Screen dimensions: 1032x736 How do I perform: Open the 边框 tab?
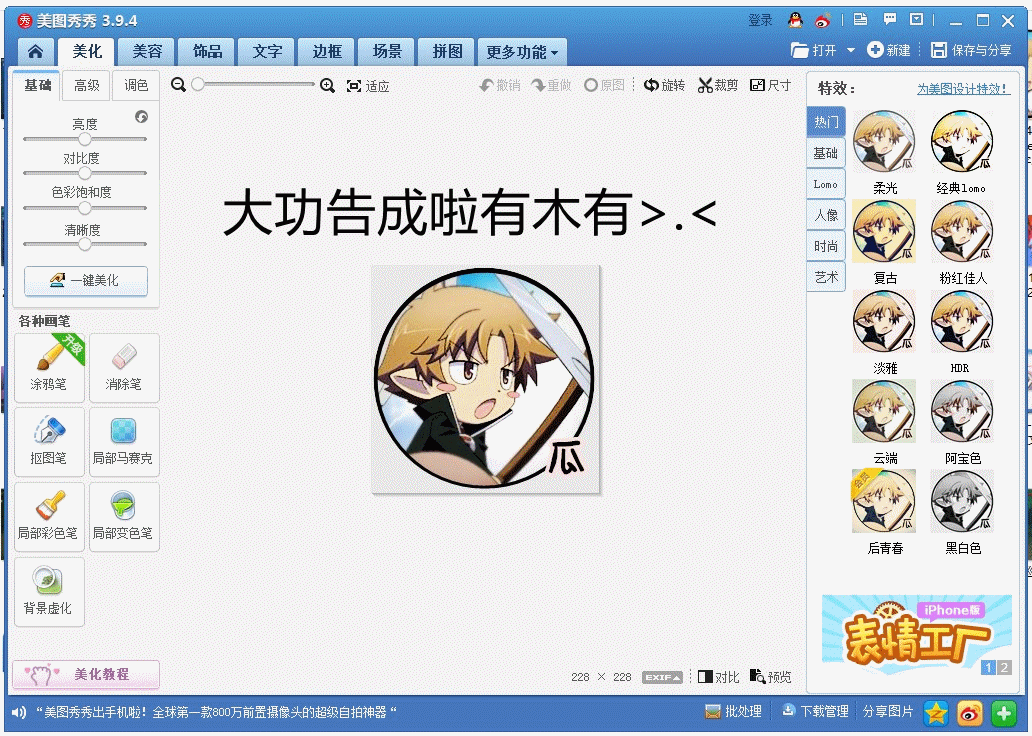pyautogui.click(x=327, y=51)
